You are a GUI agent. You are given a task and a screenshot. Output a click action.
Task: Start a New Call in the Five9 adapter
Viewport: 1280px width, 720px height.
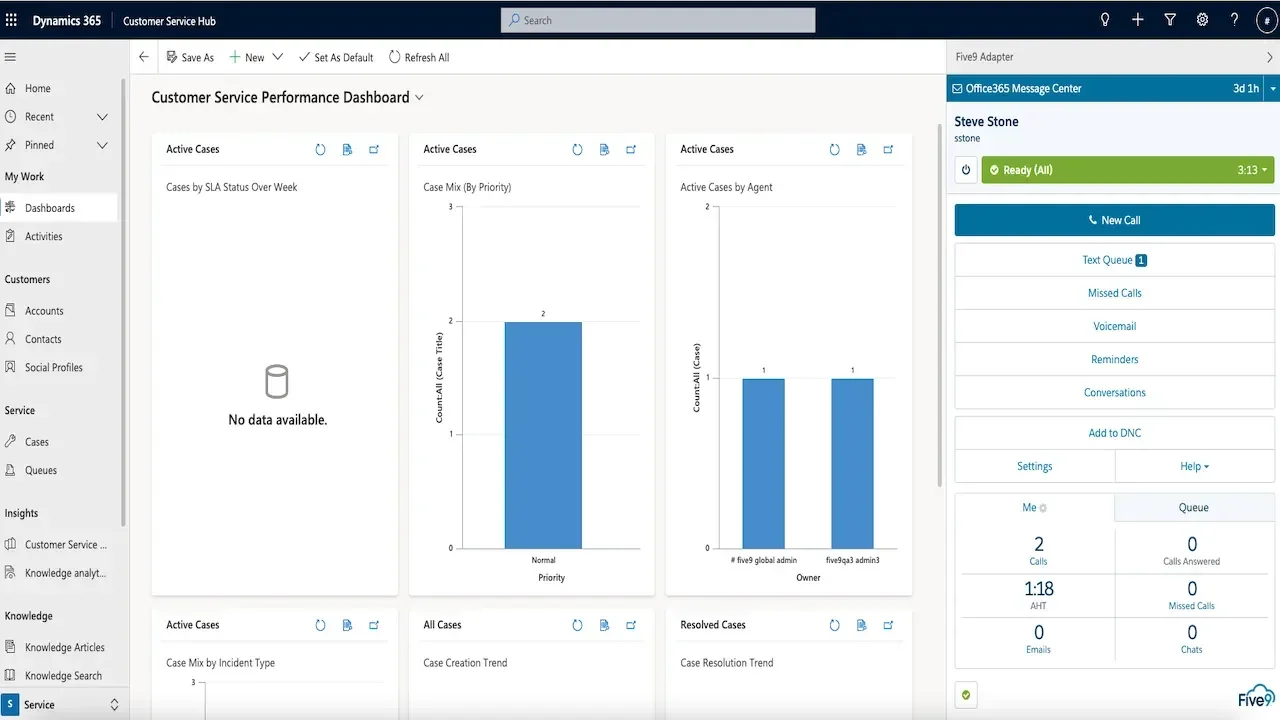click(x=1114, y=219)
